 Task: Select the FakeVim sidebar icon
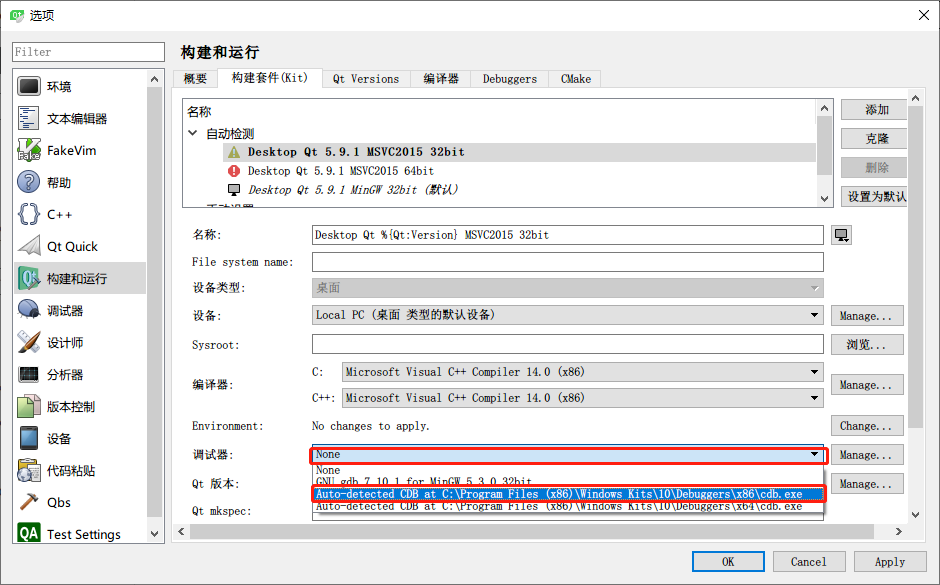click(29, 150)
